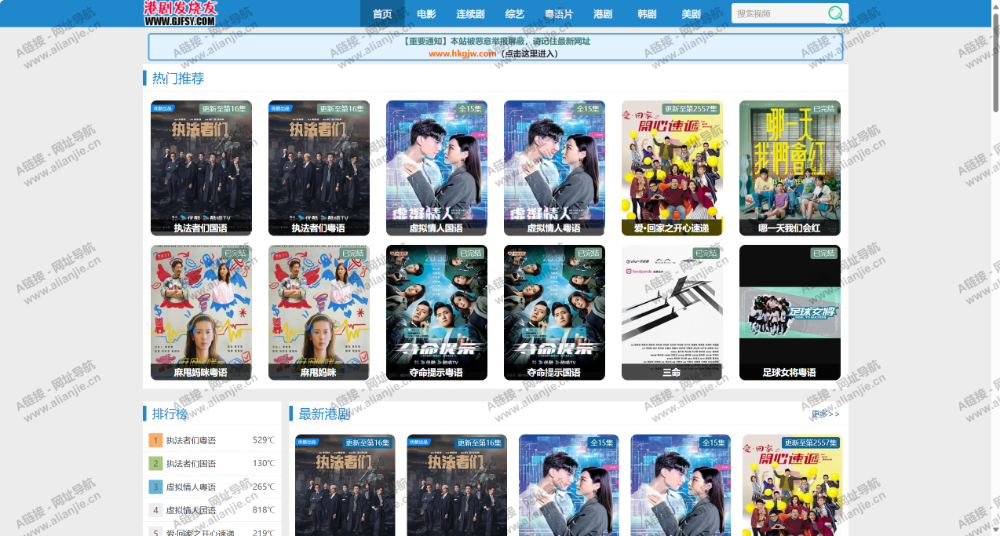Open the 电影 navigation tab
Image resolution: width=1000 pixels, height=536 pixels.
[426, 13]
